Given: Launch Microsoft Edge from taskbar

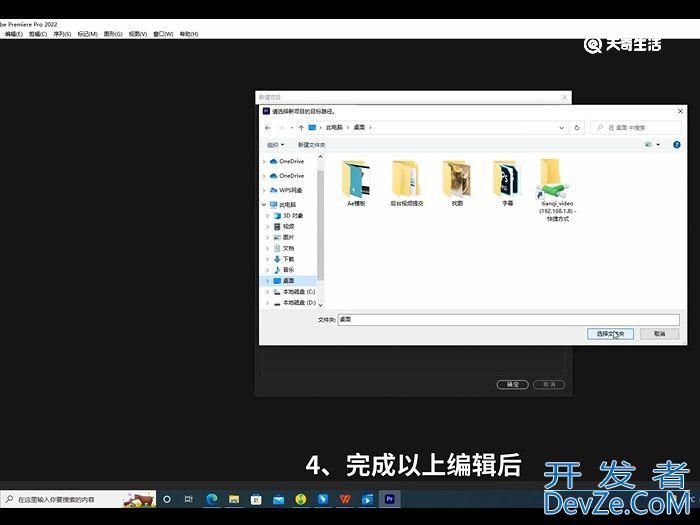Looking at the screenshot, I should (211, 499).
